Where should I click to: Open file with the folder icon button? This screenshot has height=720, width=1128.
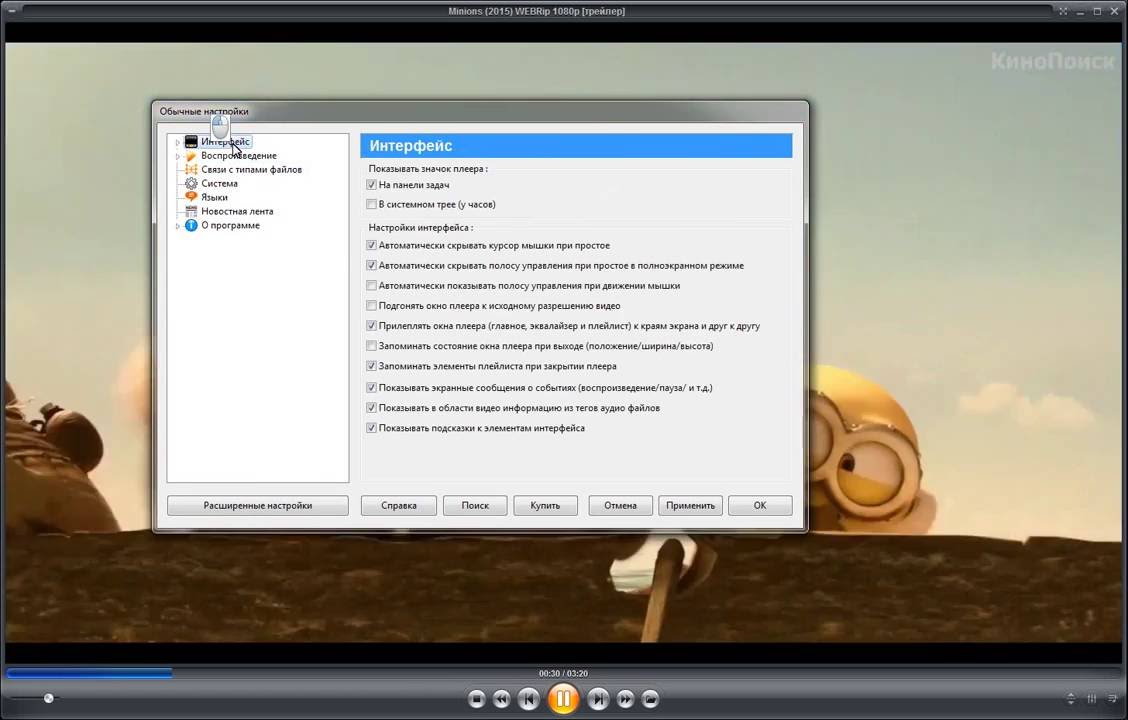650,698
